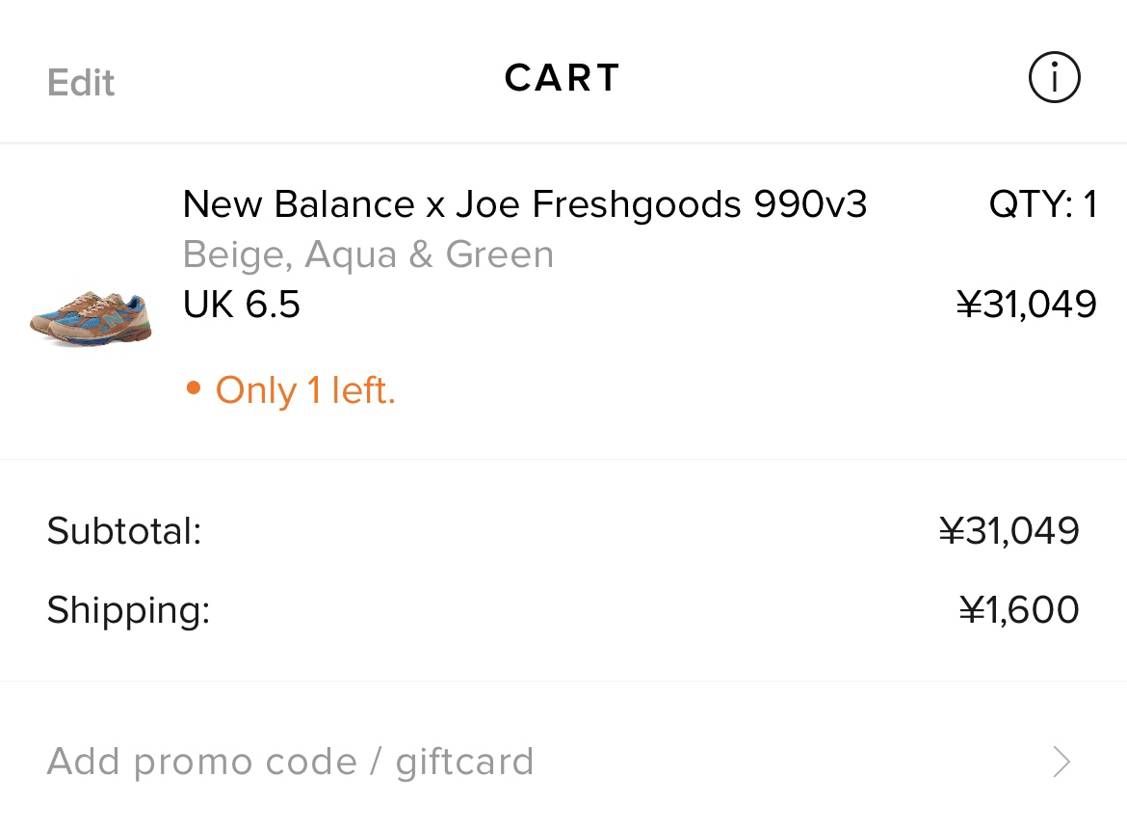Image resolution: width=1127 pixels, height=830 pixels.
Task: Open Add promo code / giftcard field
Action: (564, 762)
